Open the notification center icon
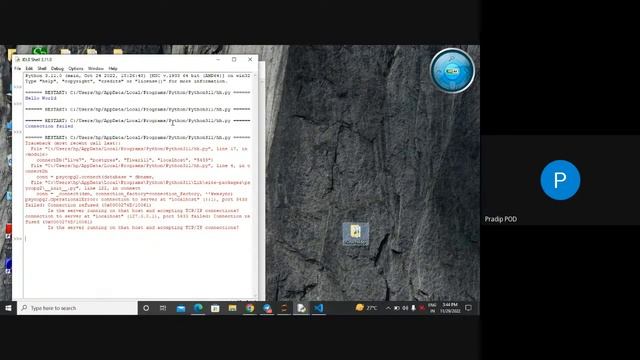The height and width of the screenshot is (360, 640). coord(469,308)
